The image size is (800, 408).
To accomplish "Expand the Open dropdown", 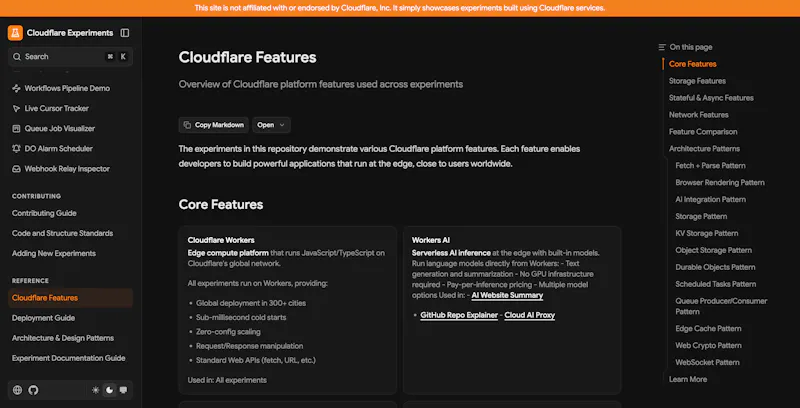I will point(271,125).
